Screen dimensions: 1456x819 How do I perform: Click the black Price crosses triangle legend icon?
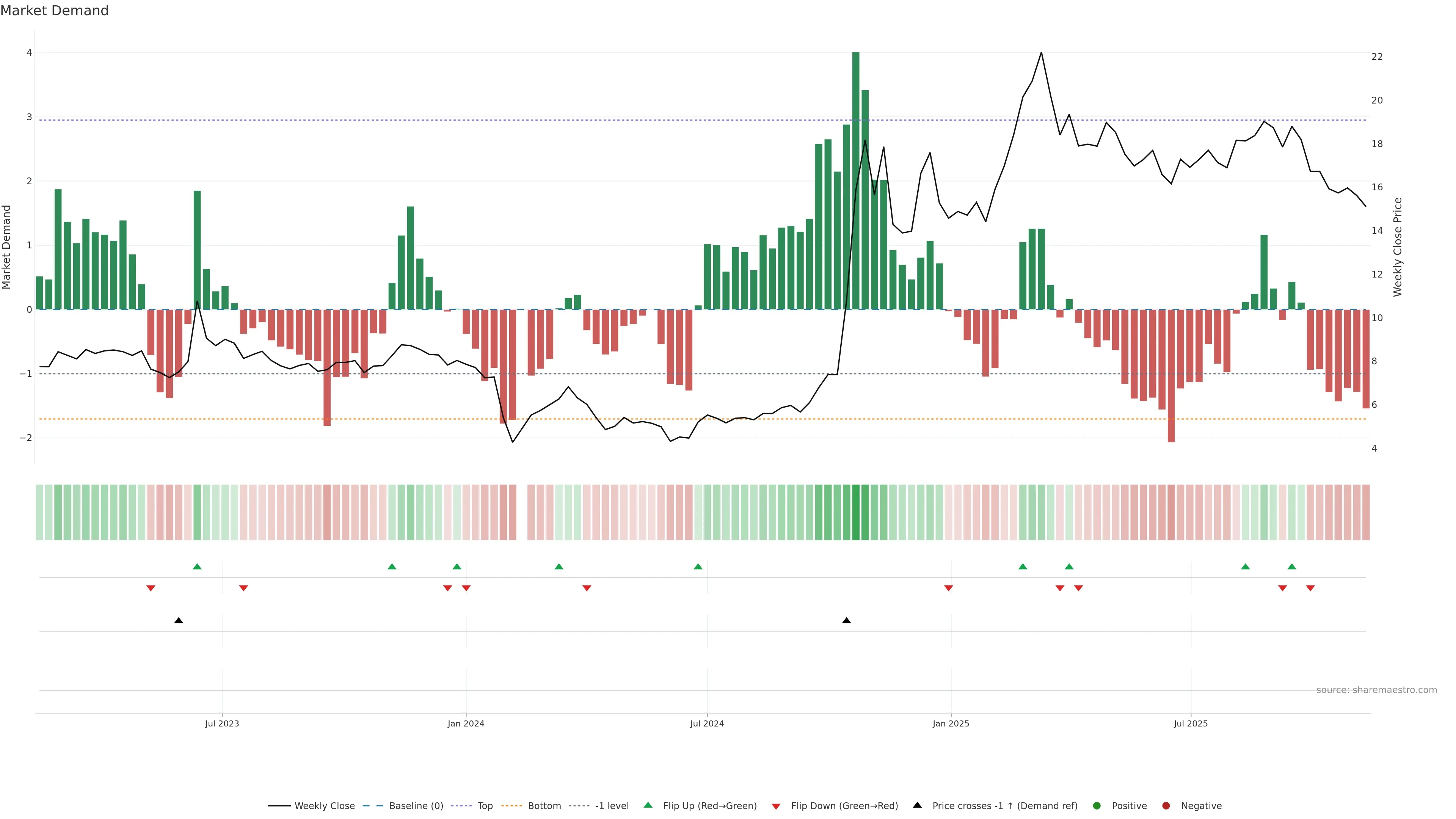(917, 805)
